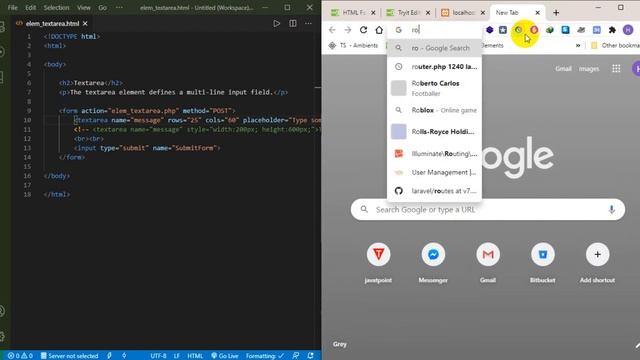640x360 pixels.
Task: Start Go Live server
Action: coord(225,356)
